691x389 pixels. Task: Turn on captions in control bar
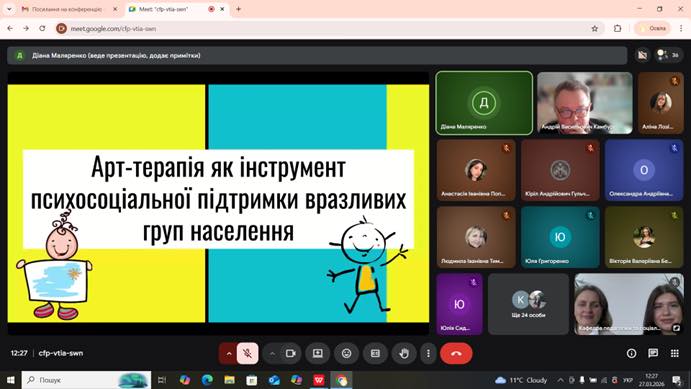(375, 353)
